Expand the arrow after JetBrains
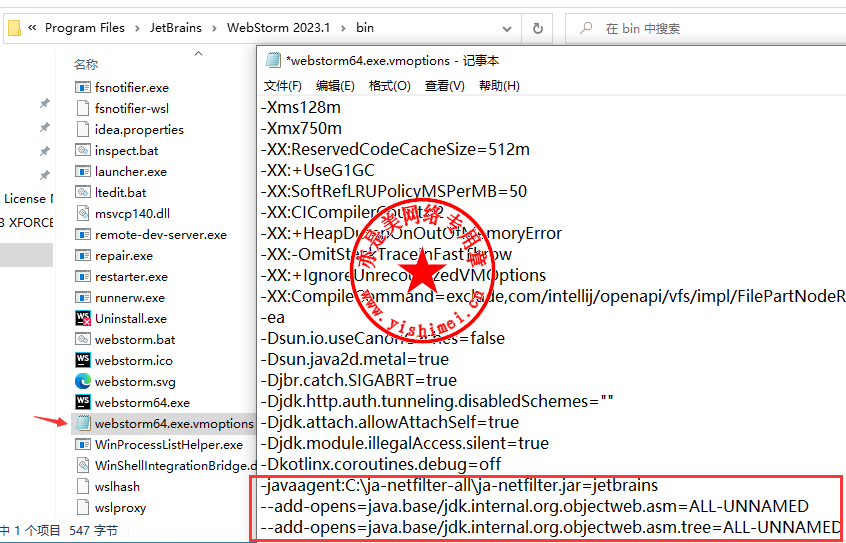Screen dimensions: 846x543 214,28
